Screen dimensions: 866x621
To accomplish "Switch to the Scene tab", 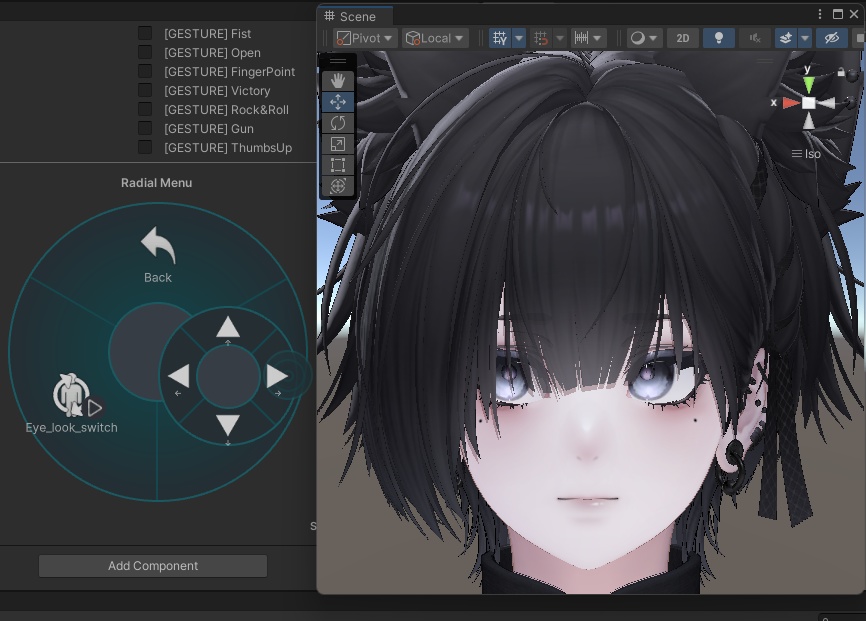I will click(352, 16).
